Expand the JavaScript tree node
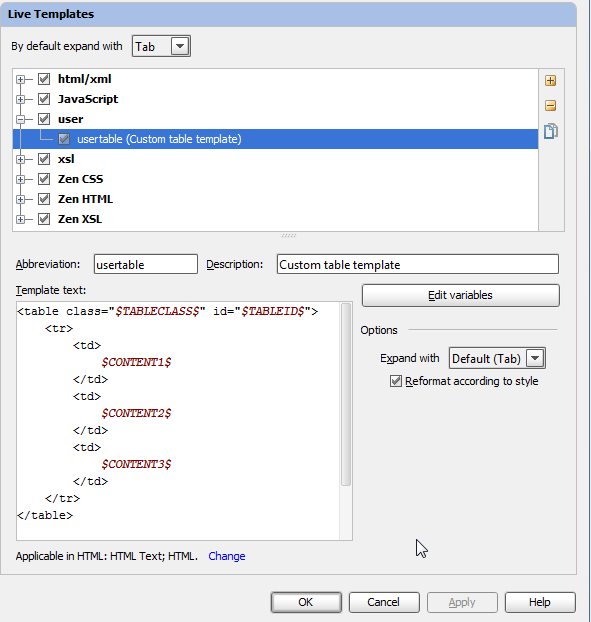The width and height of the screenshot is (591, 622). [x=20, y=99]
